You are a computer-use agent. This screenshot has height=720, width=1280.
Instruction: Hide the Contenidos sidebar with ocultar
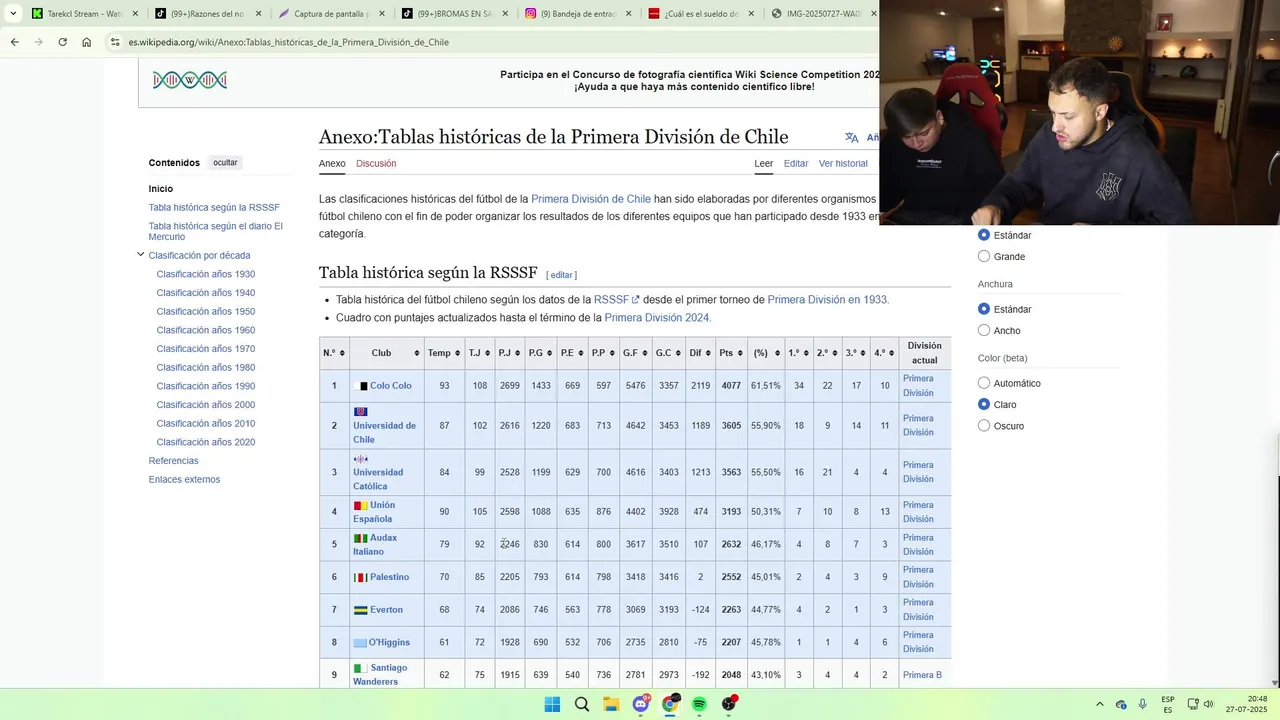point(225,163)
